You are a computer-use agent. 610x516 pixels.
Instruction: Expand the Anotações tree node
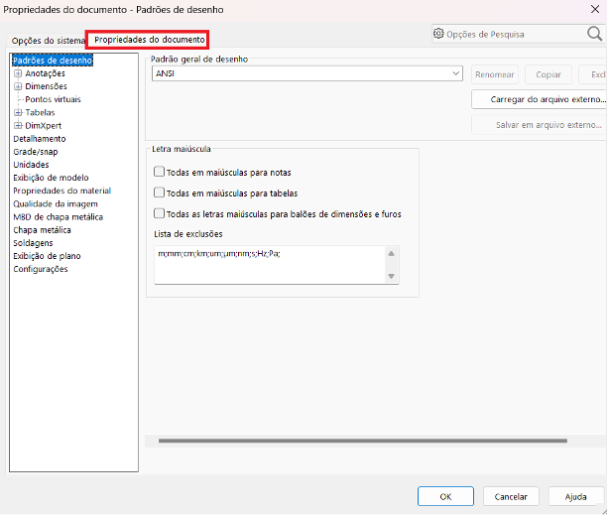pyautogui.click(x=17, y=74)
